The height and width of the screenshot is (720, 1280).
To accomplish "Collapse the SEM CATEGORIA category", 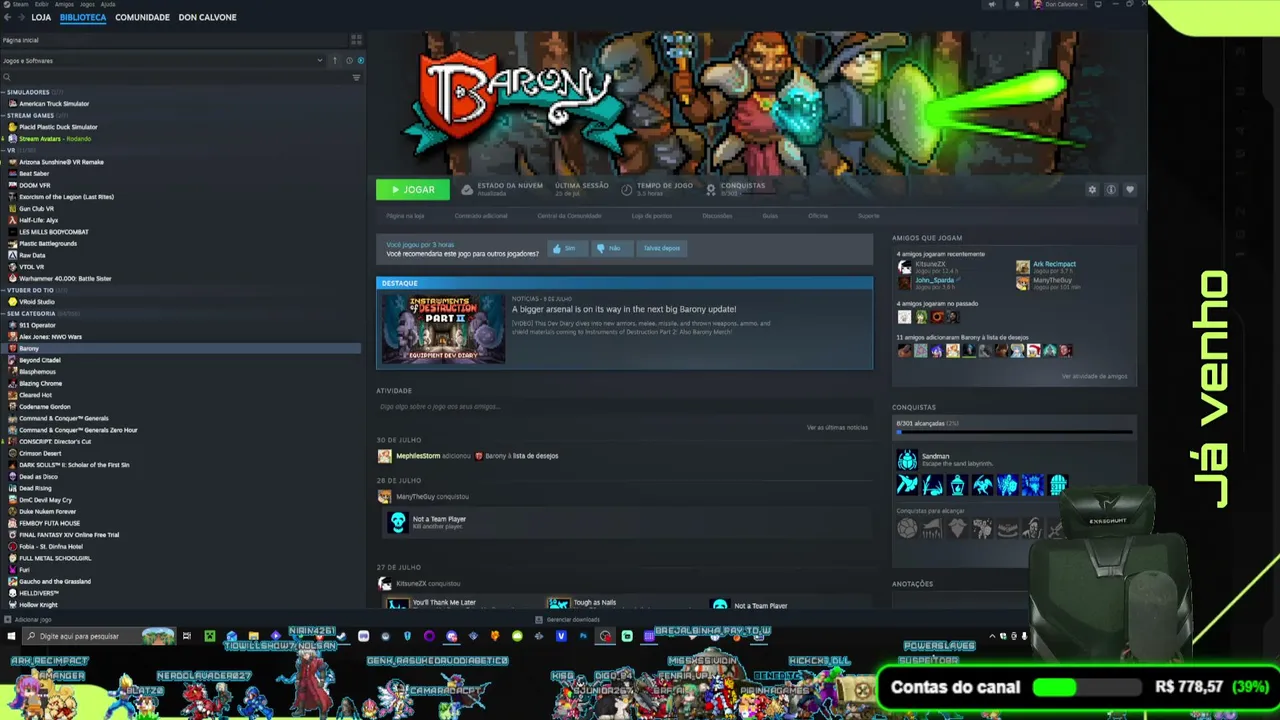I will 3,313.
